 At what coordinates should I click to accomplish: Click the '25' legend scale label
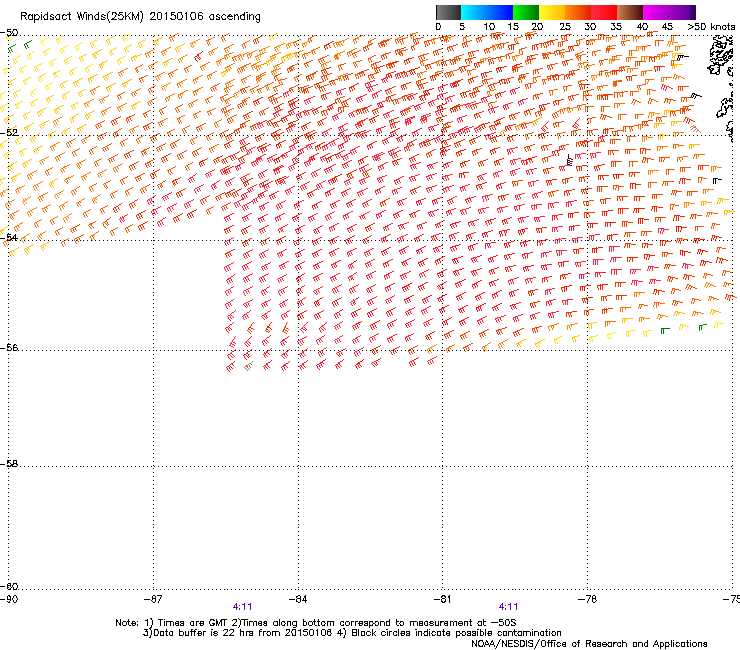(565, 27)
